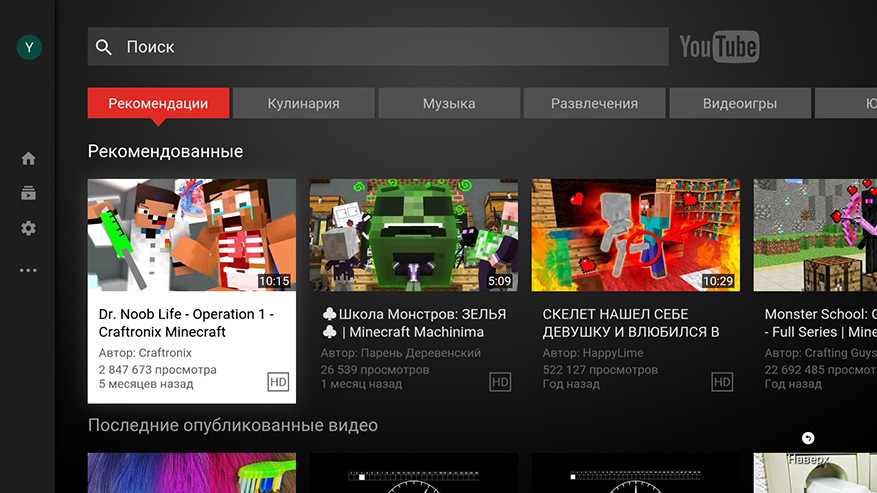Click 'Автор: Craftronix' text
This screenshot has width=877, height=493.
tap(145, 353)
